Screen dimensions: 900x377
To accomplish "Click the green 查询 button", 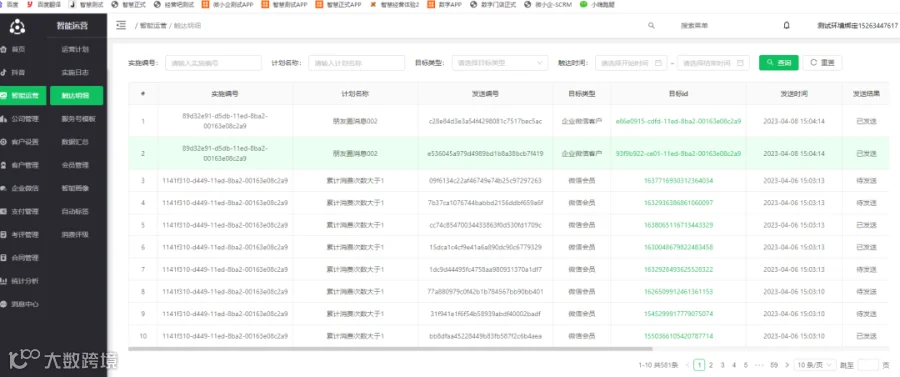I will pos(779,63).
